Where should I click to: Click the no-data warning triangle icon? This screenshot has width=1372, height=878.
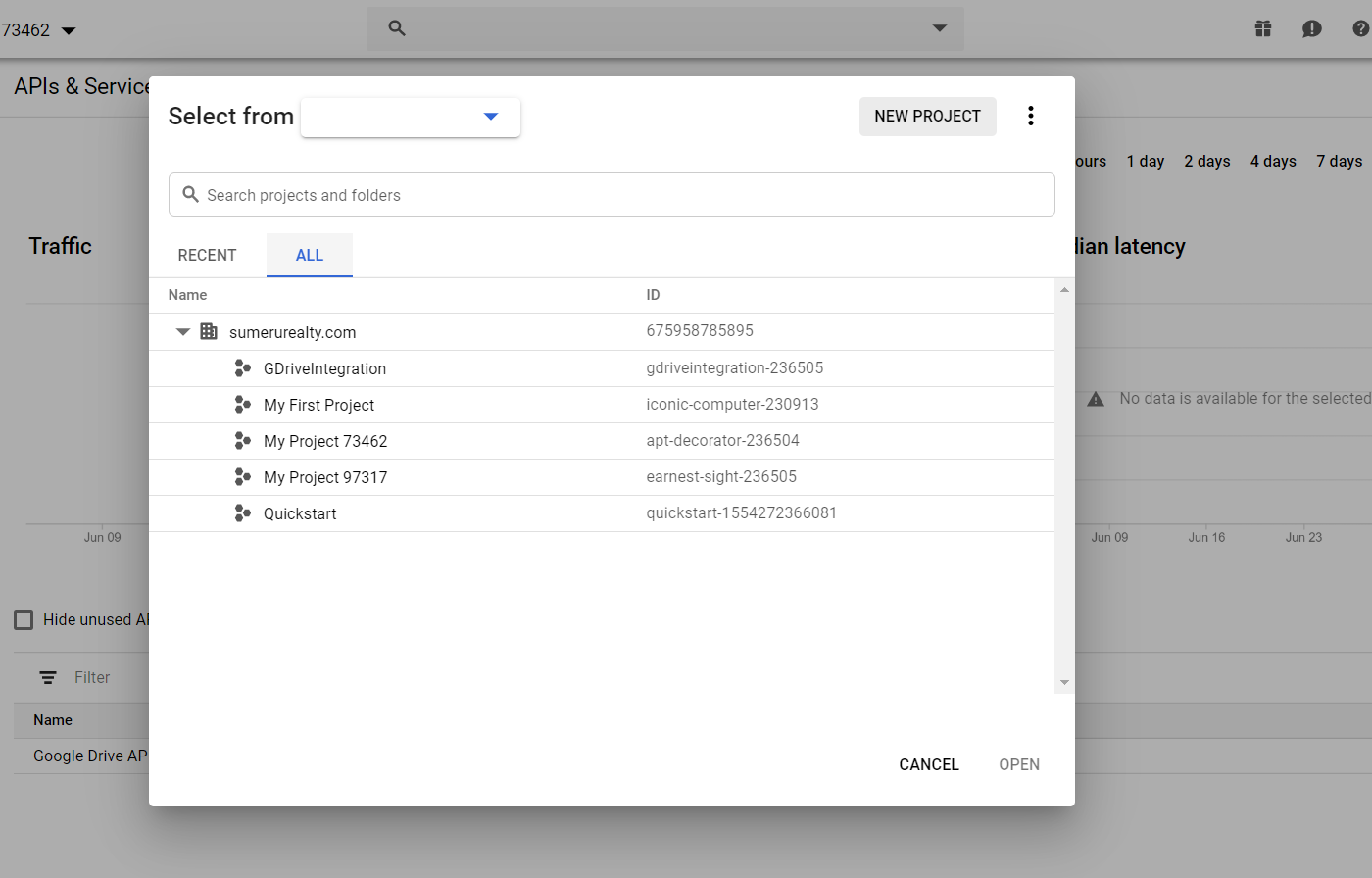pos(1096,399)
